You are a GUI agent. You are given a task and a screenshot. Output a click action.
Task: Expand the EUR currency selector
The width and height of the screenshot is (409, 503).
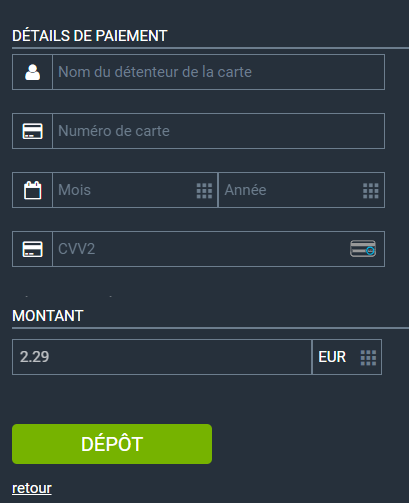(347, 357)
